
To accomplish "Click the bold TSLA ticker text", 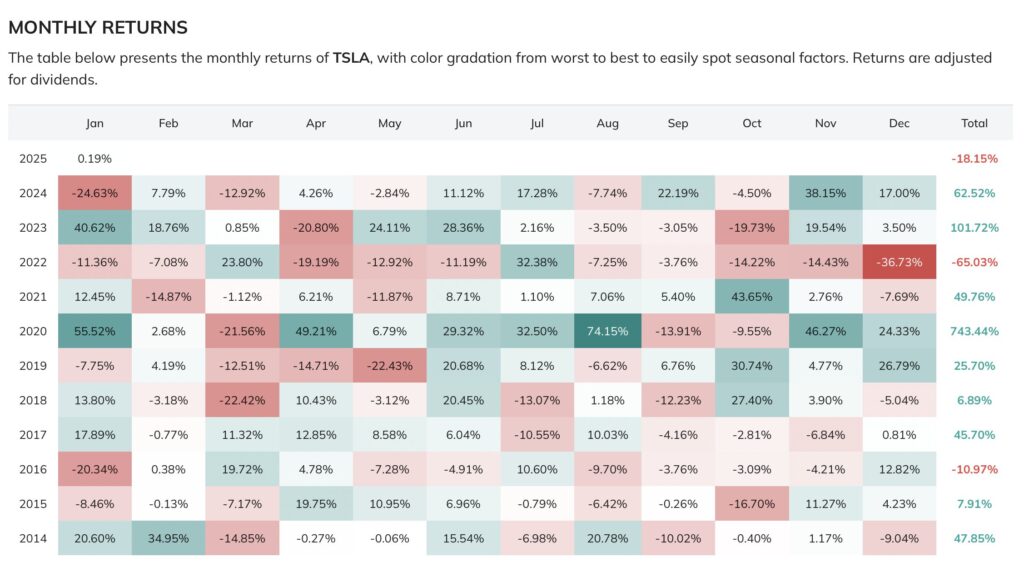I will (x=351, y=58).
